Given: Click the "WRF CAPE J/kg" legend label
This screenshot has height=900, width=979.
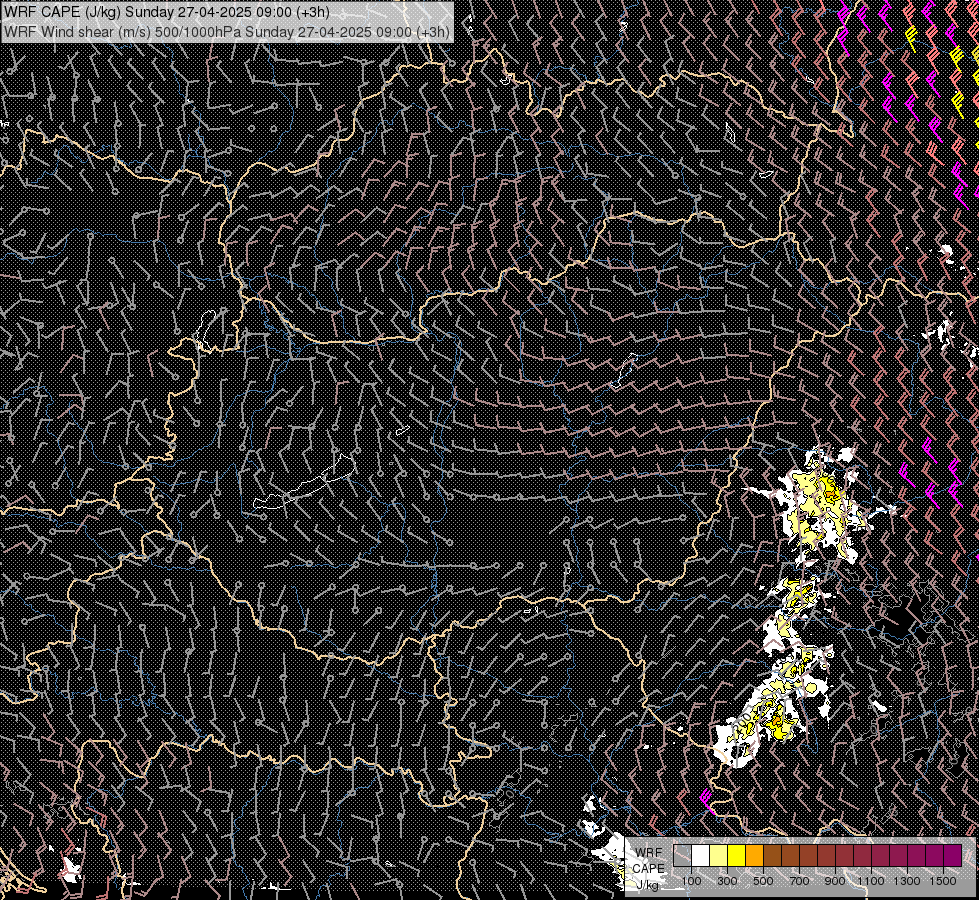Looking at the screenshot, I should [649, 869].
